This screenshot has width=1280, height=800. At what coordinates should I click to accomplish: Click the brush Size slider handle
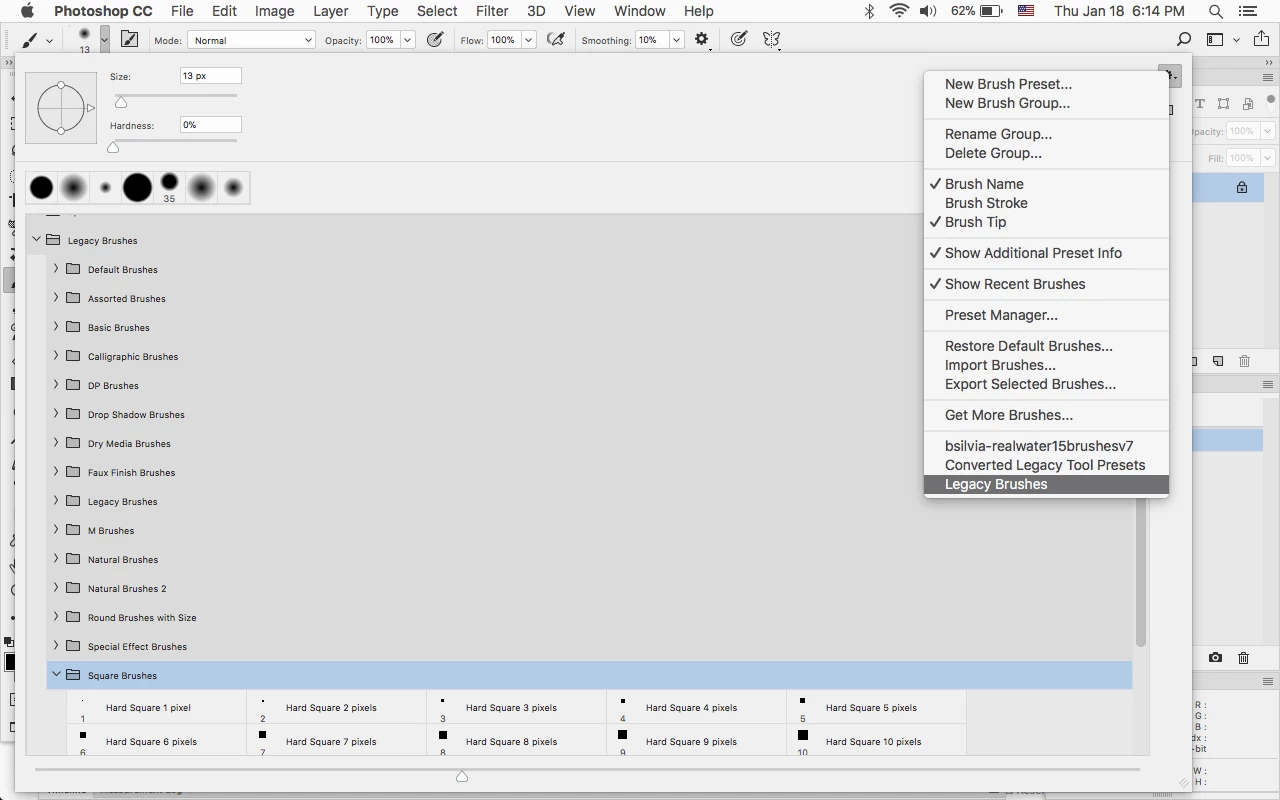pyautogui.click(x=121, y=101)
